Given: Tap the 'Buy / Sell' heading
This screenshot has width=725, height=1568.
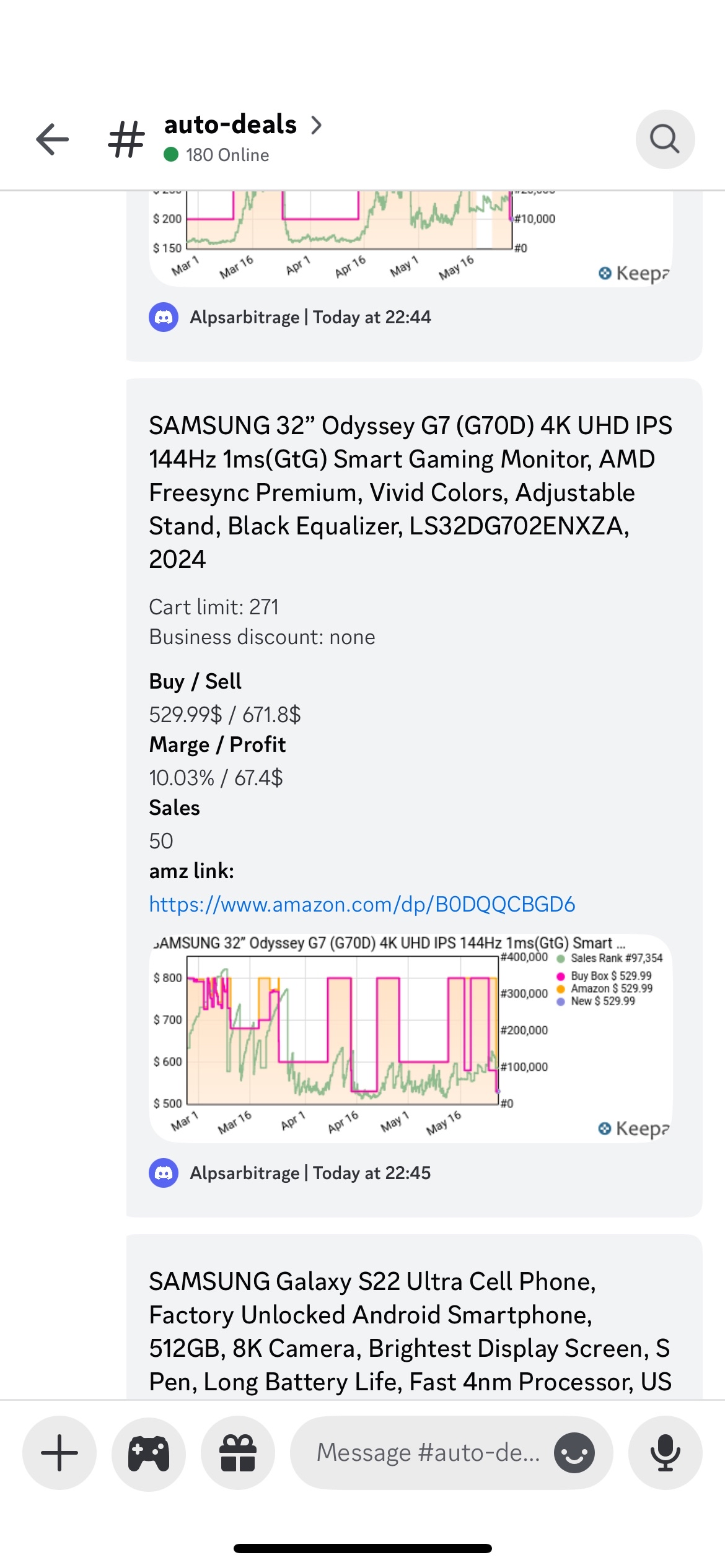Looking at the screenshot, I should point(195,681).
